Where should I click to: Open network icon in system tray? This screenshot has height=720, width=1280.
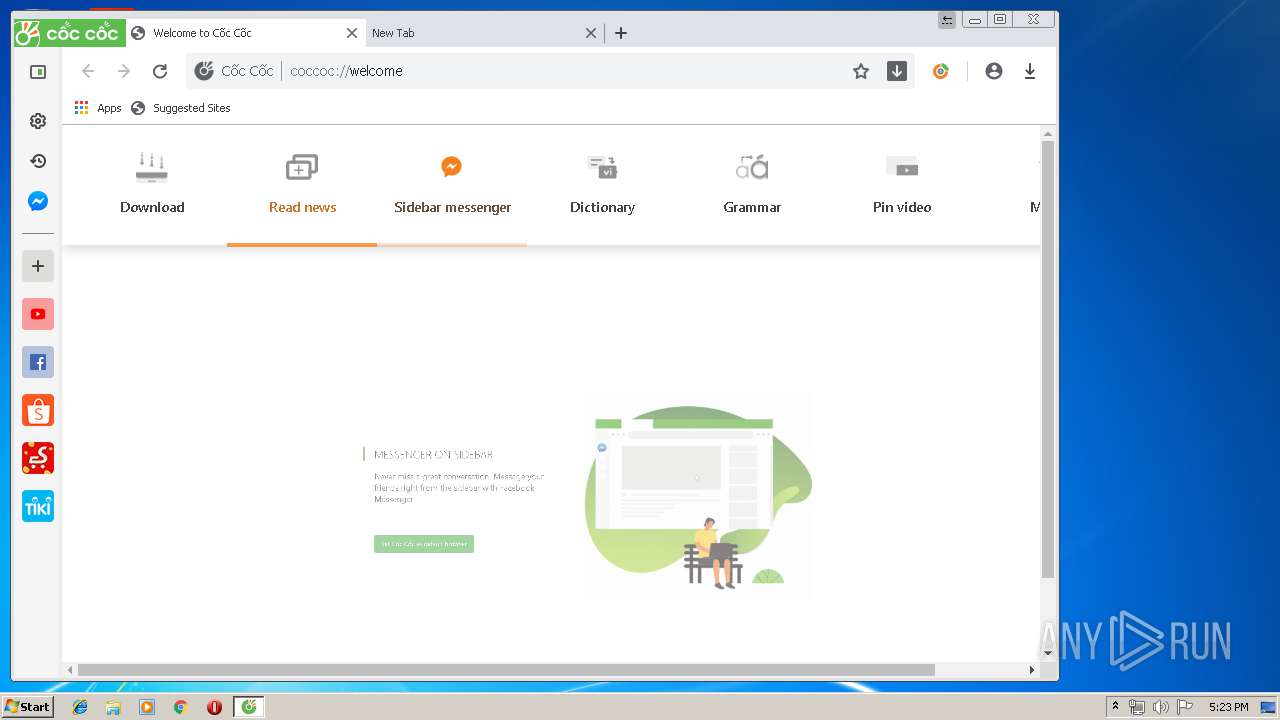[x=1137, y=707]
